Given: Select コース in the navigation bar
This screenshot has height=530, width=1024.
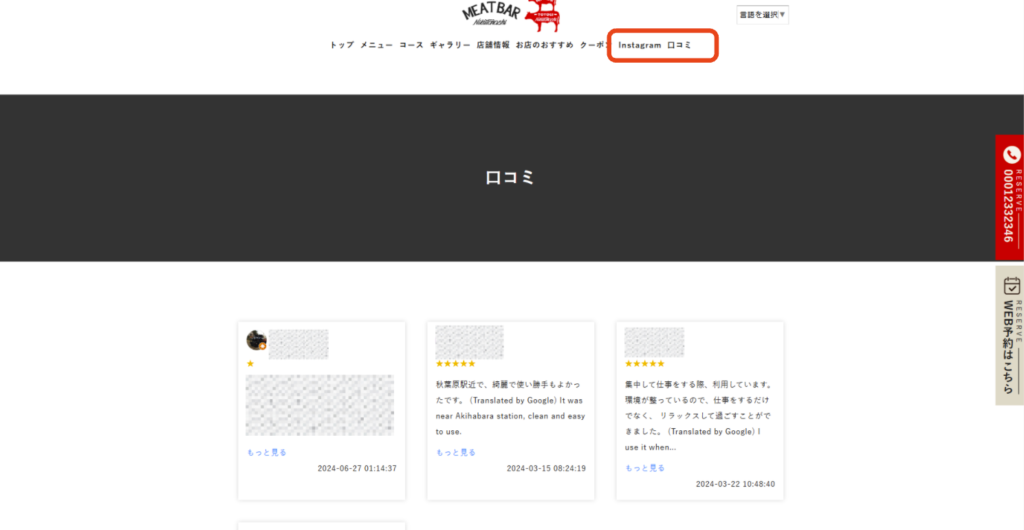Looking at the screenshot, I should (x=411, y=45).
